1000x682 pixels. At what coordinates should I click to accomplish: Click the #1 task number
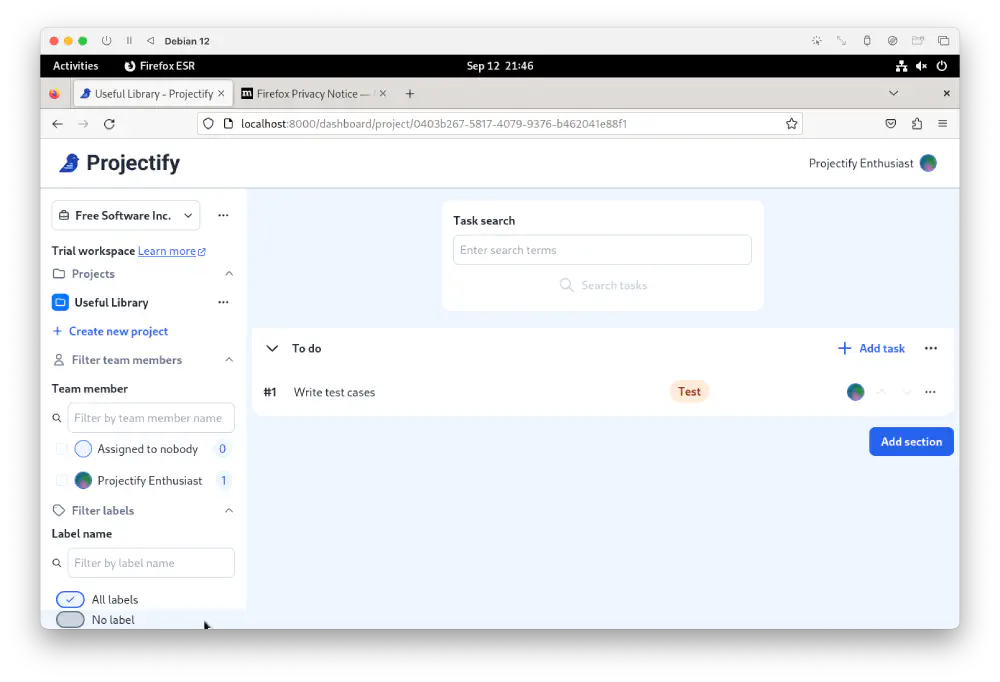[270, 392]
